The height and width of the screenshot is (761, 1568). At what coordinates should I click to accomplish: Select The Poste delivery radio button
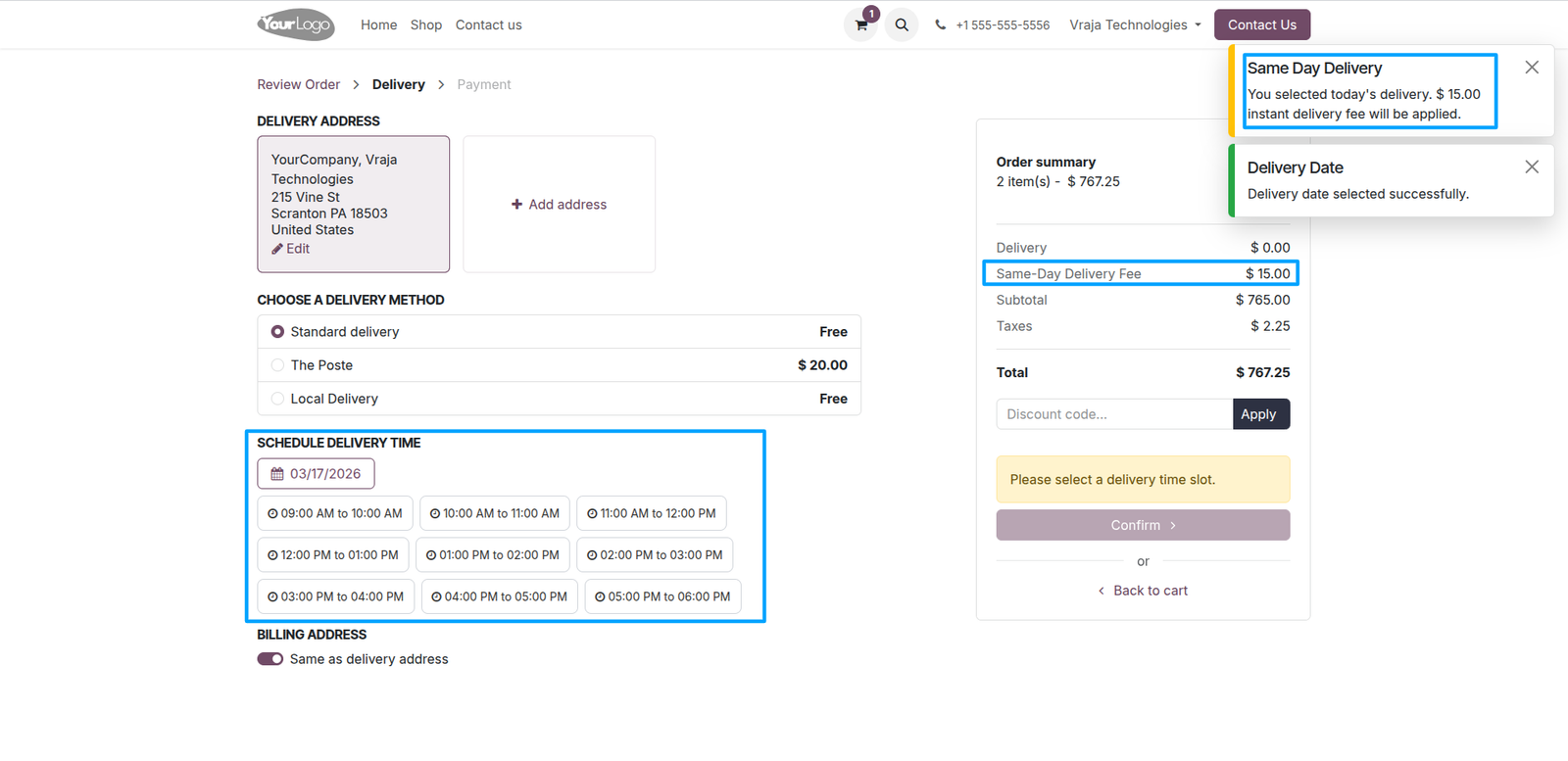click(x=277, y=365)
